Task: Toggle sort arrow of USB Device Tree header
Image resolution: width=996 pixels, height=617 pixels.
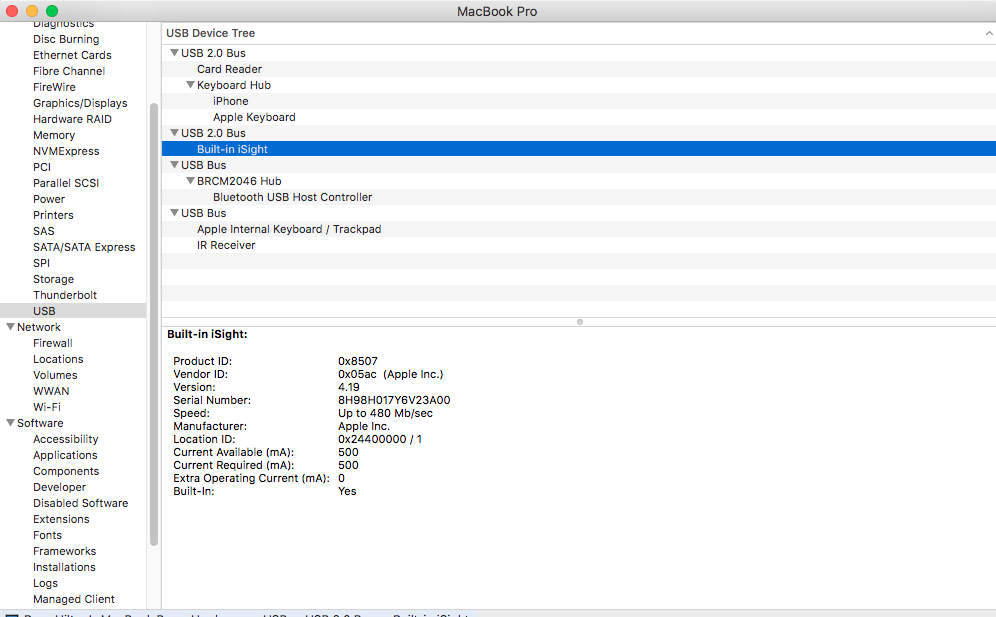Action: tap(988, 33)
